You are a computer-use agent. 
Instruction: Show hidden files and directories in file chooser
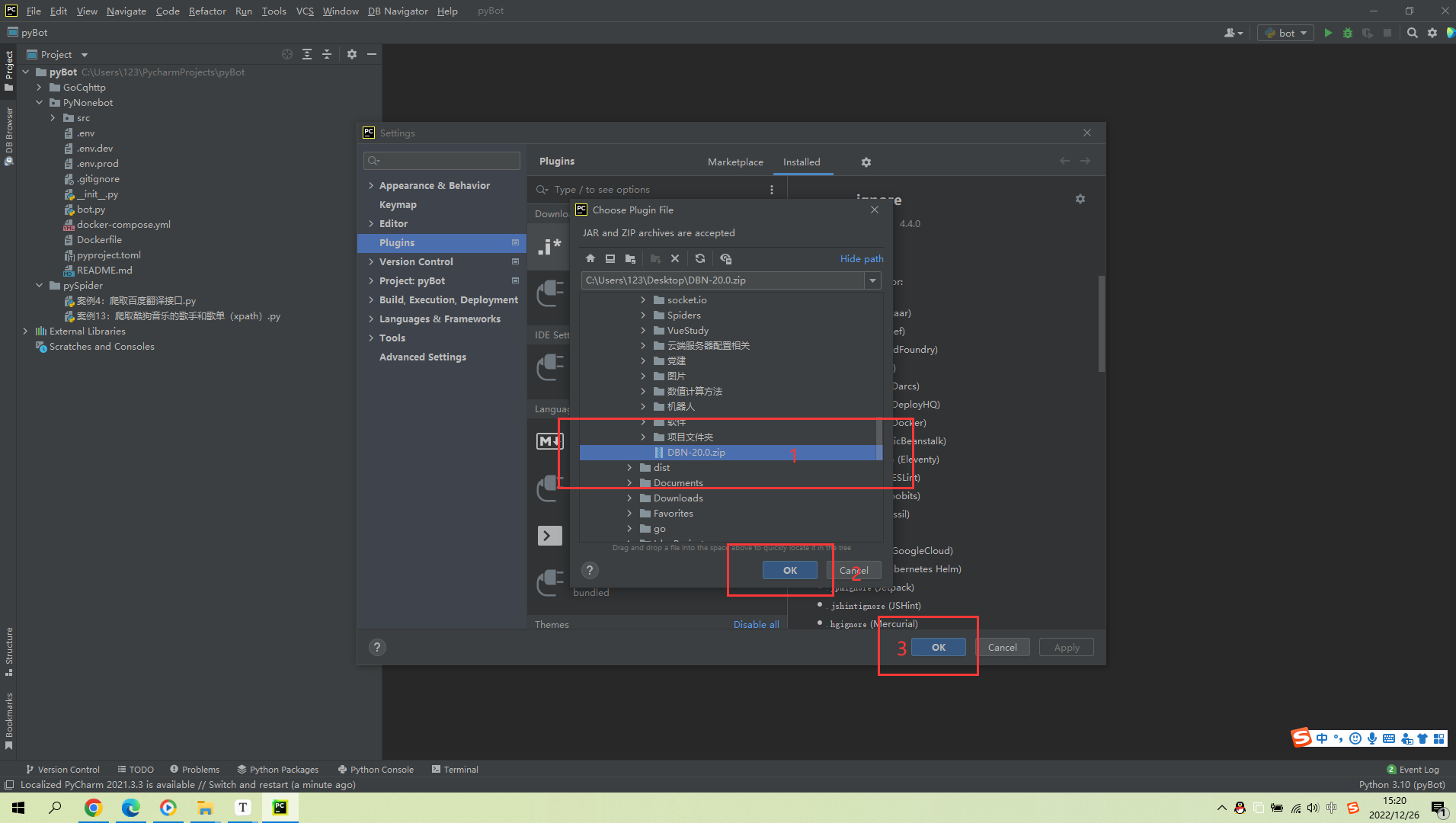tap(725, 258)
